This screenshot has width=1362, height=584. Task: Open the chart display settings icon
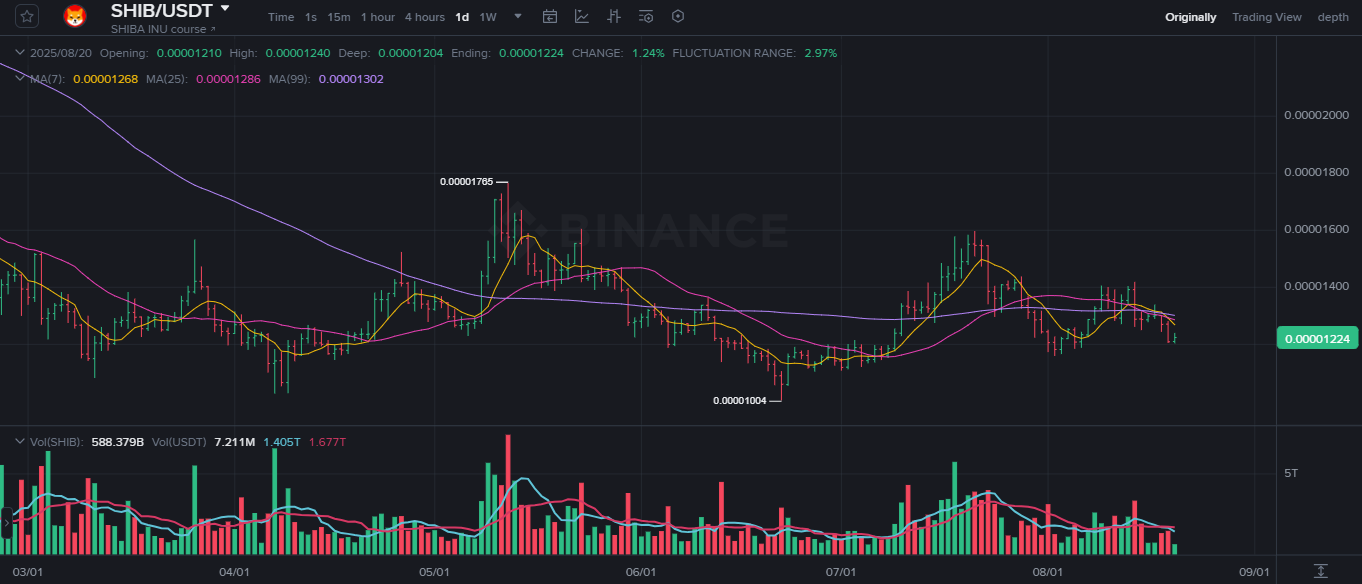pos(646,16)
